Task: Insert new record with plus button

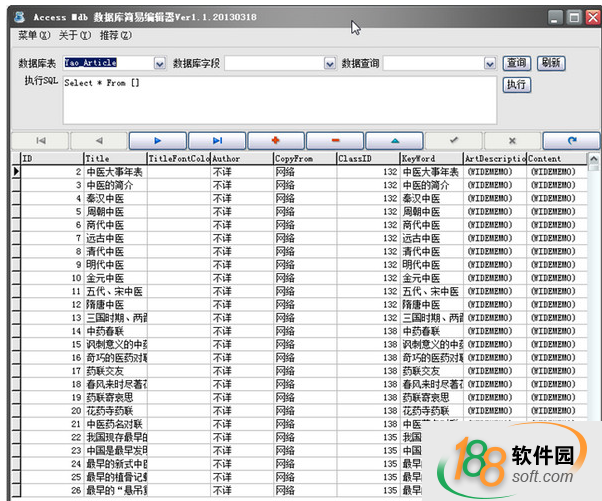Action: pos(275,140)
